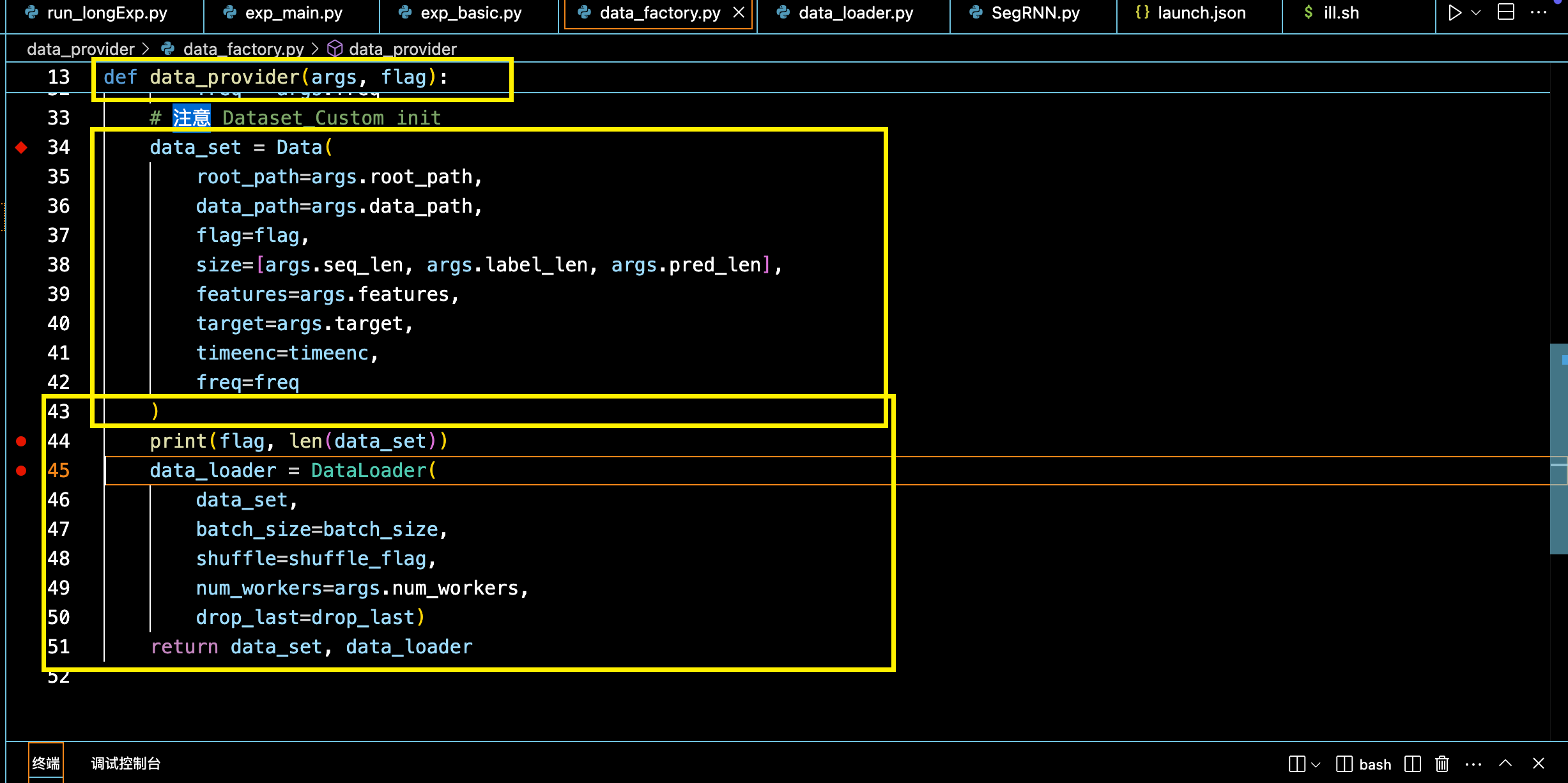Click data_factory.py in breadcrumb
The width and height of the screenshot is (1568, 783).
click(243, 49)
